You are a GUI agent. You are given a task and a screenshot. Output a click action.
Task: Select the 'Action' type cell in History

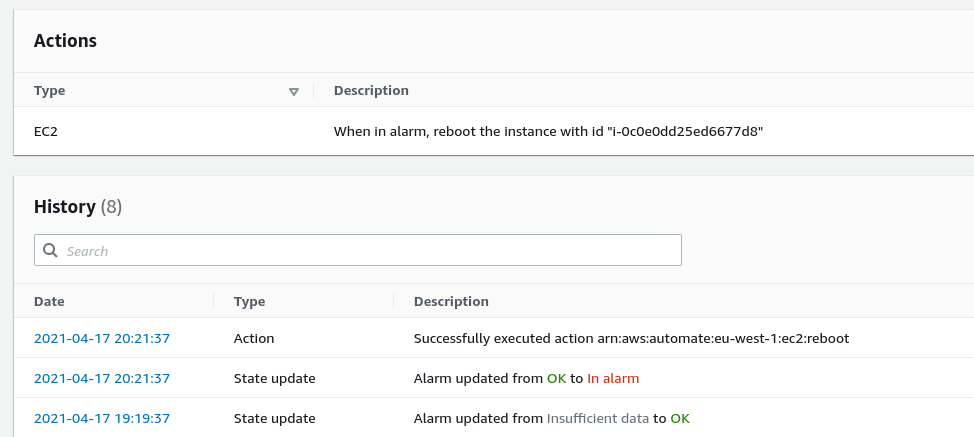click(x=254, y=338)
